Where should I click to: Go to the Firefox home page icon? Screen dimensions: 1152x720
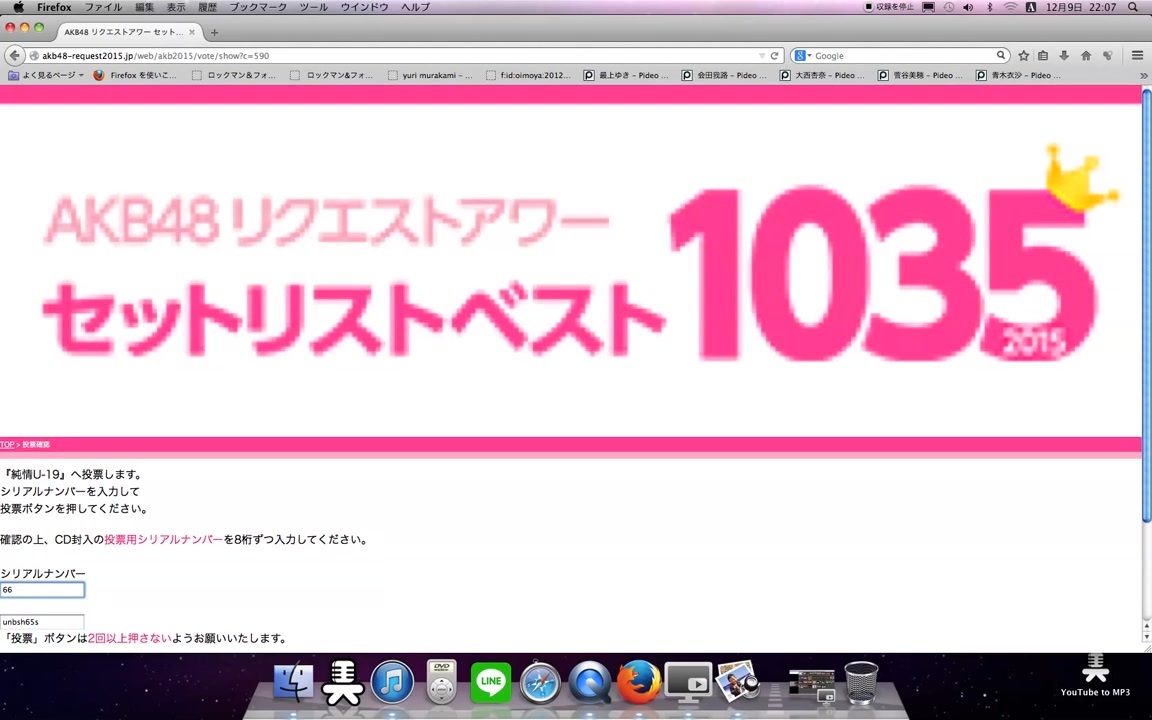pos(1086,56)
